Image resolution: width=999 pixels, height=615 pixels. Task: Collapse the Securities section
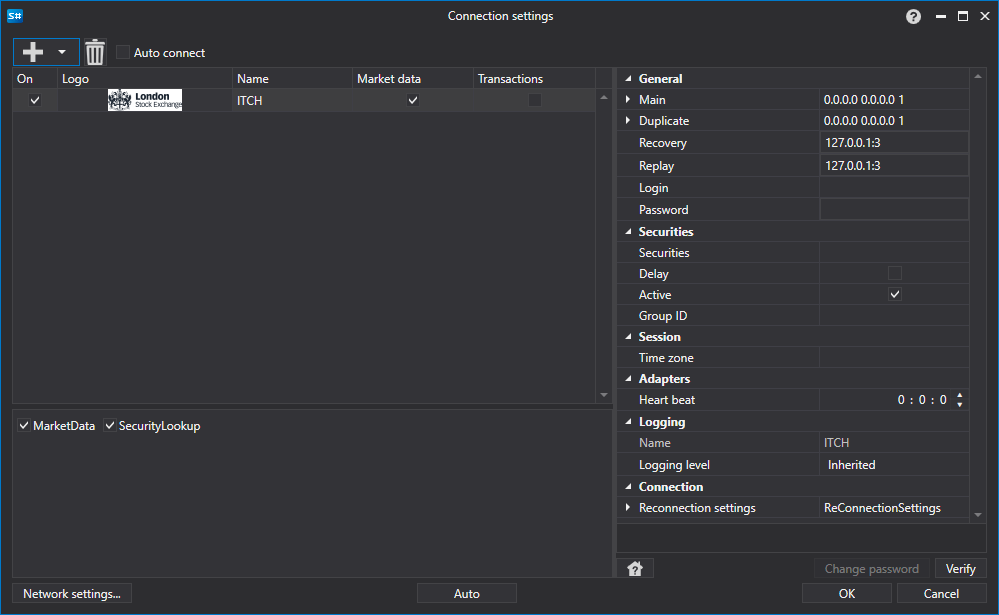point(628,231)
